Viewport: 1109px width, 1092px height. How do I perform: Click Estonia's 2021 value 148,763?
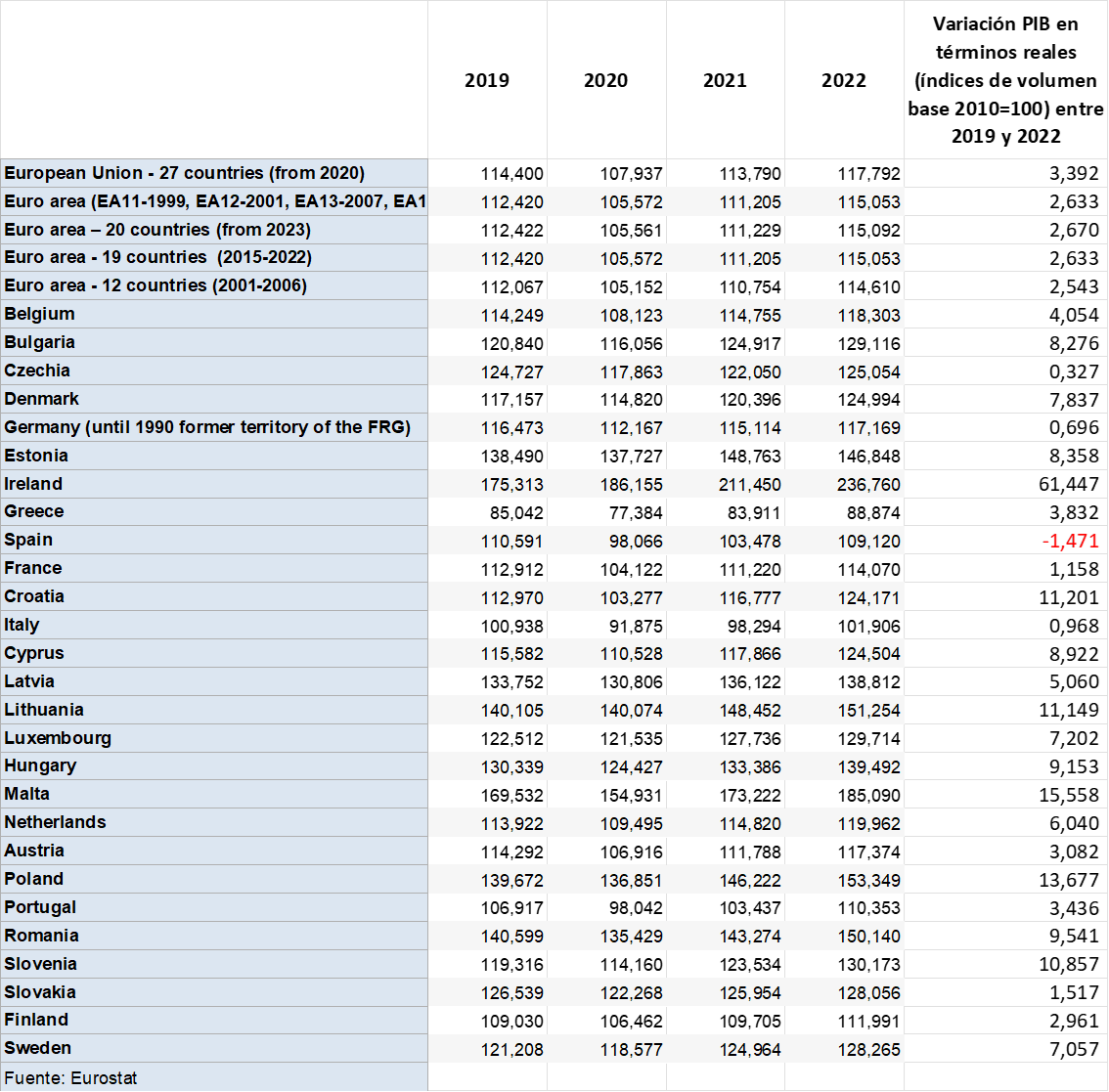tap(750, 457)
